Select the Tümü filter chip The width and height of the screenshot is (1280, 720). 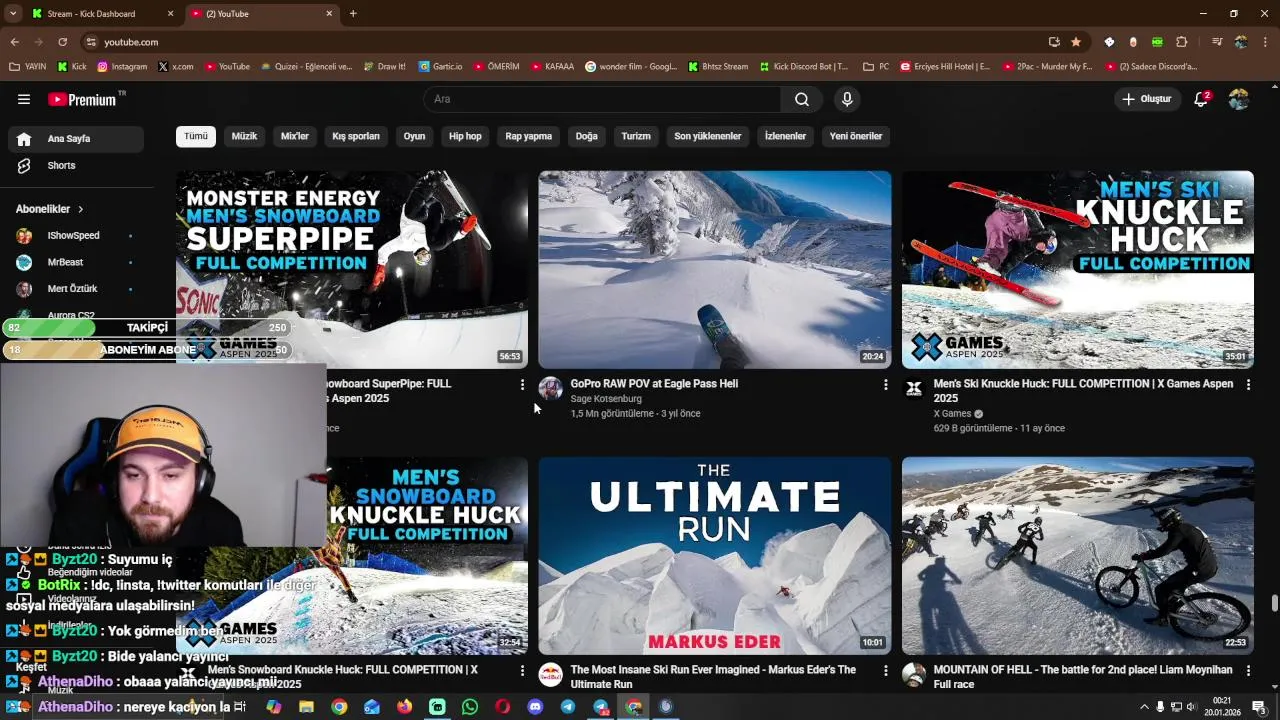point(196,136)
